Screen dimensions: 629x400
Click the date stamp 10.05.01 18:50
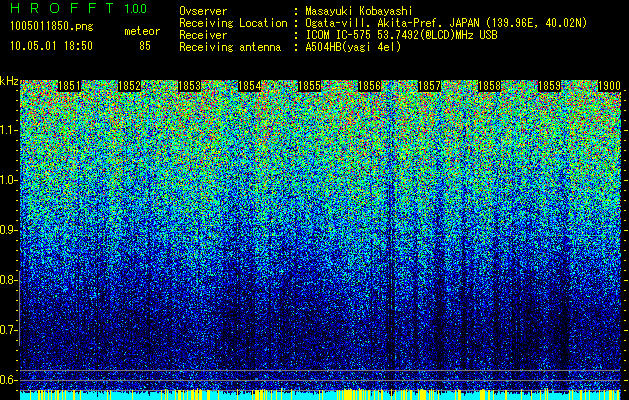(x=52, y=46)
